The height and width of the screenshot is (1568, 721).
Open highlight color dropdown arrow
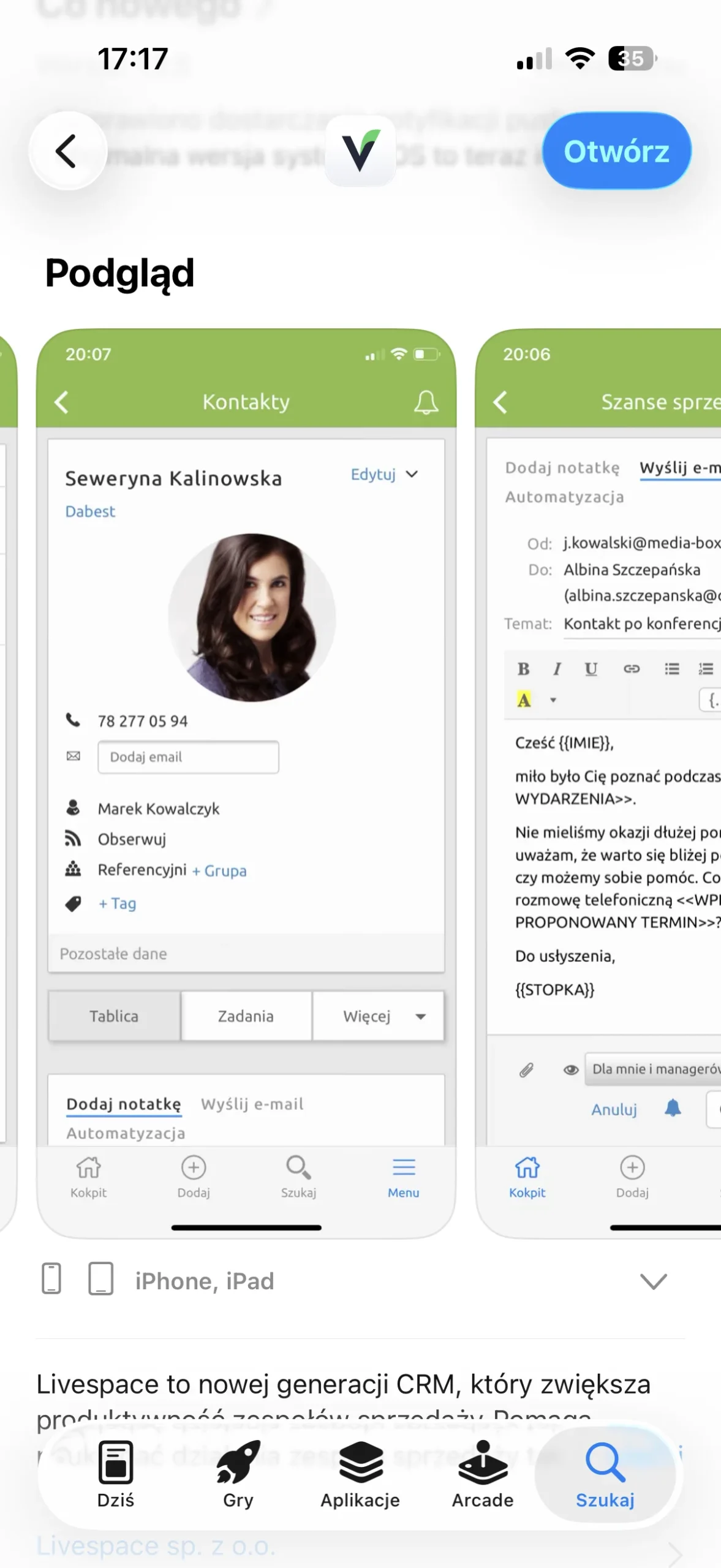553,700
